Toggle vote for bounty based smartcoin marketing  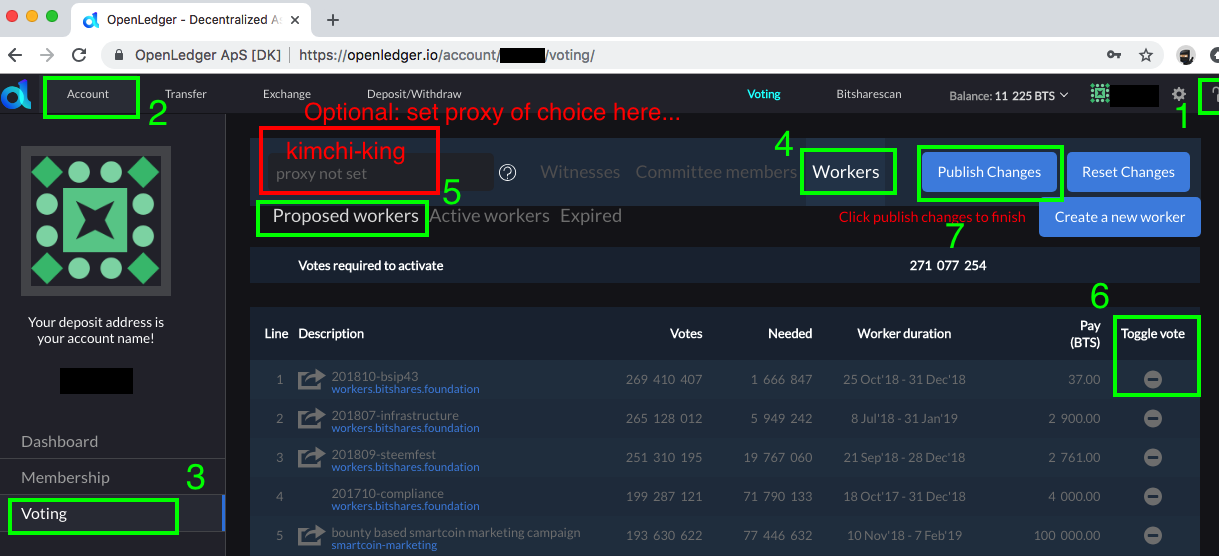pos(1152,535)
